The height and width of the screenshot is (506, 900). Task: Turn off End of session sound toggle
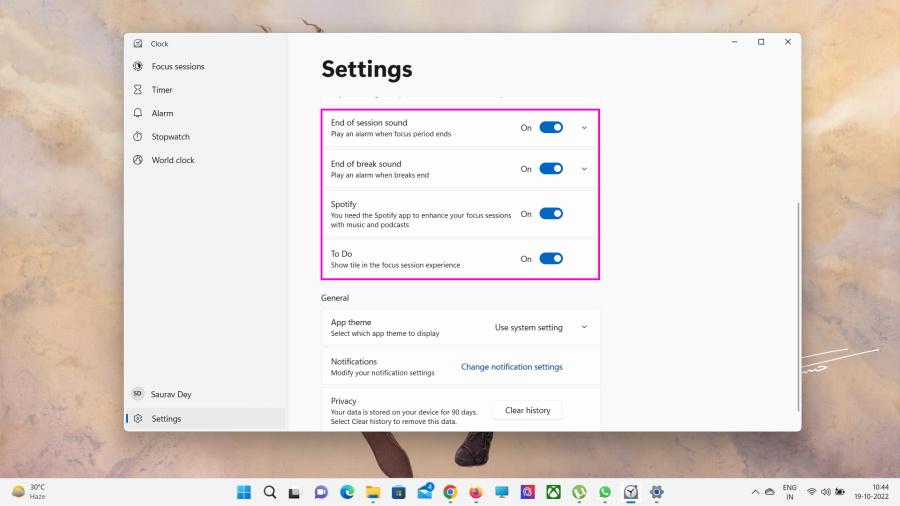(x=551, y=128)
